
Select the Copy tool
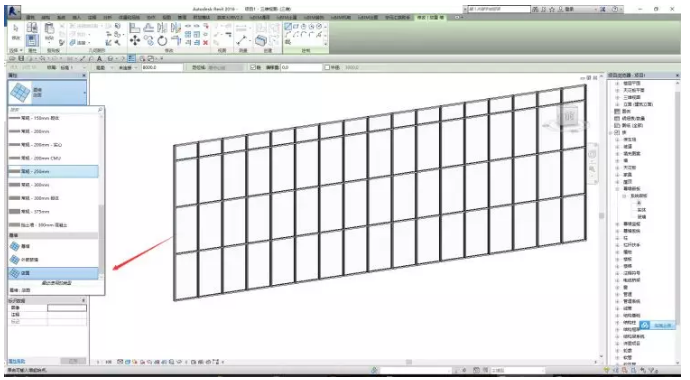click(x=149, y=41)
